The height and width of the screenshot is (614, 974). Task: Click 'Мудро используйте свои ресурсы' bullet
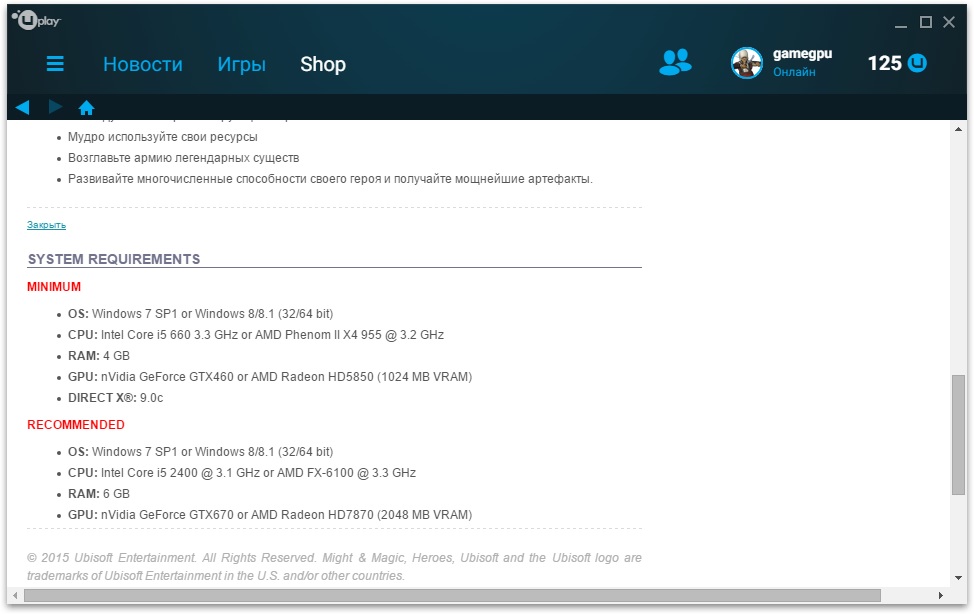click(163, 137)
